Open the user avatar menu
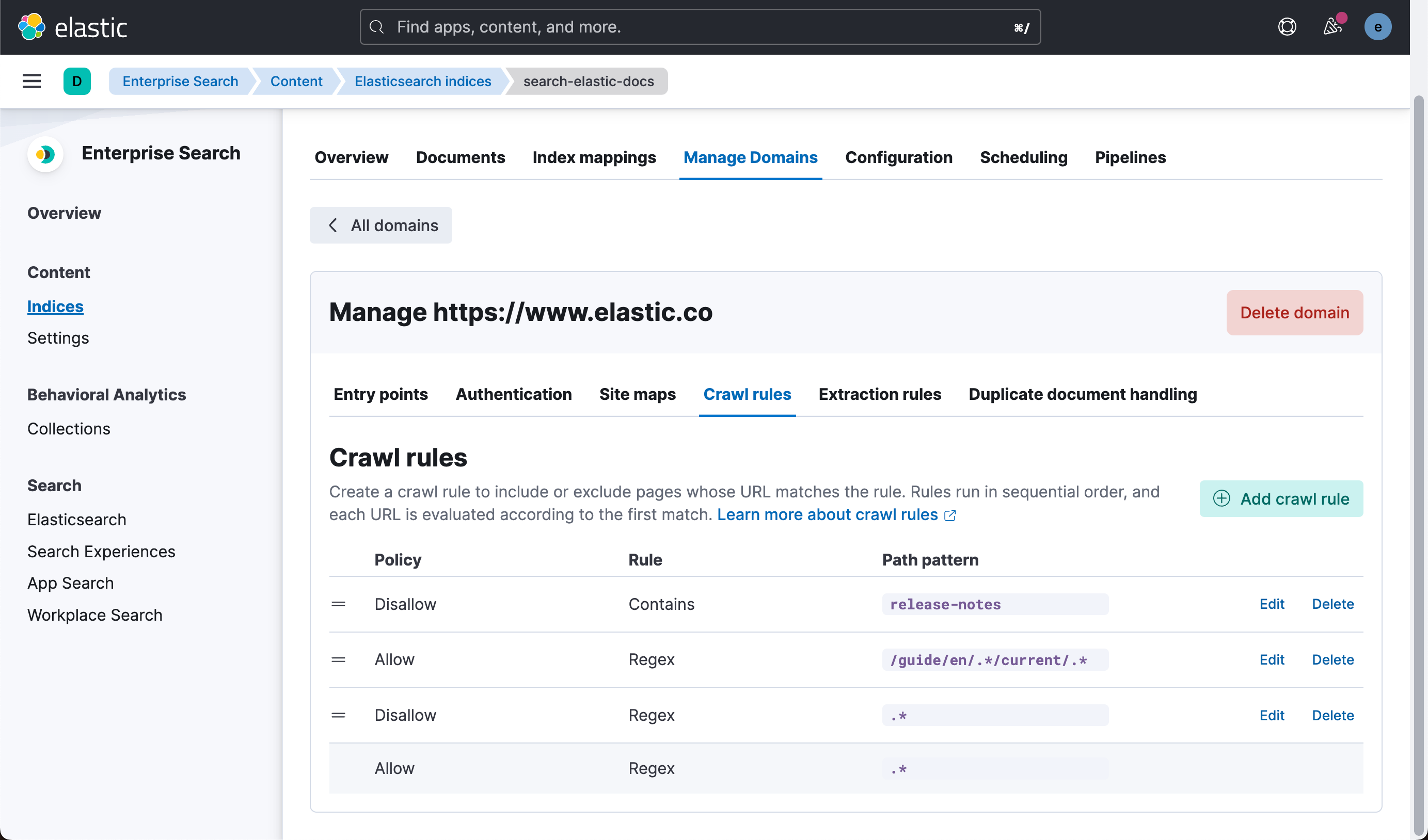The width and height of the screenshot is (1428, 840). 1377,27
